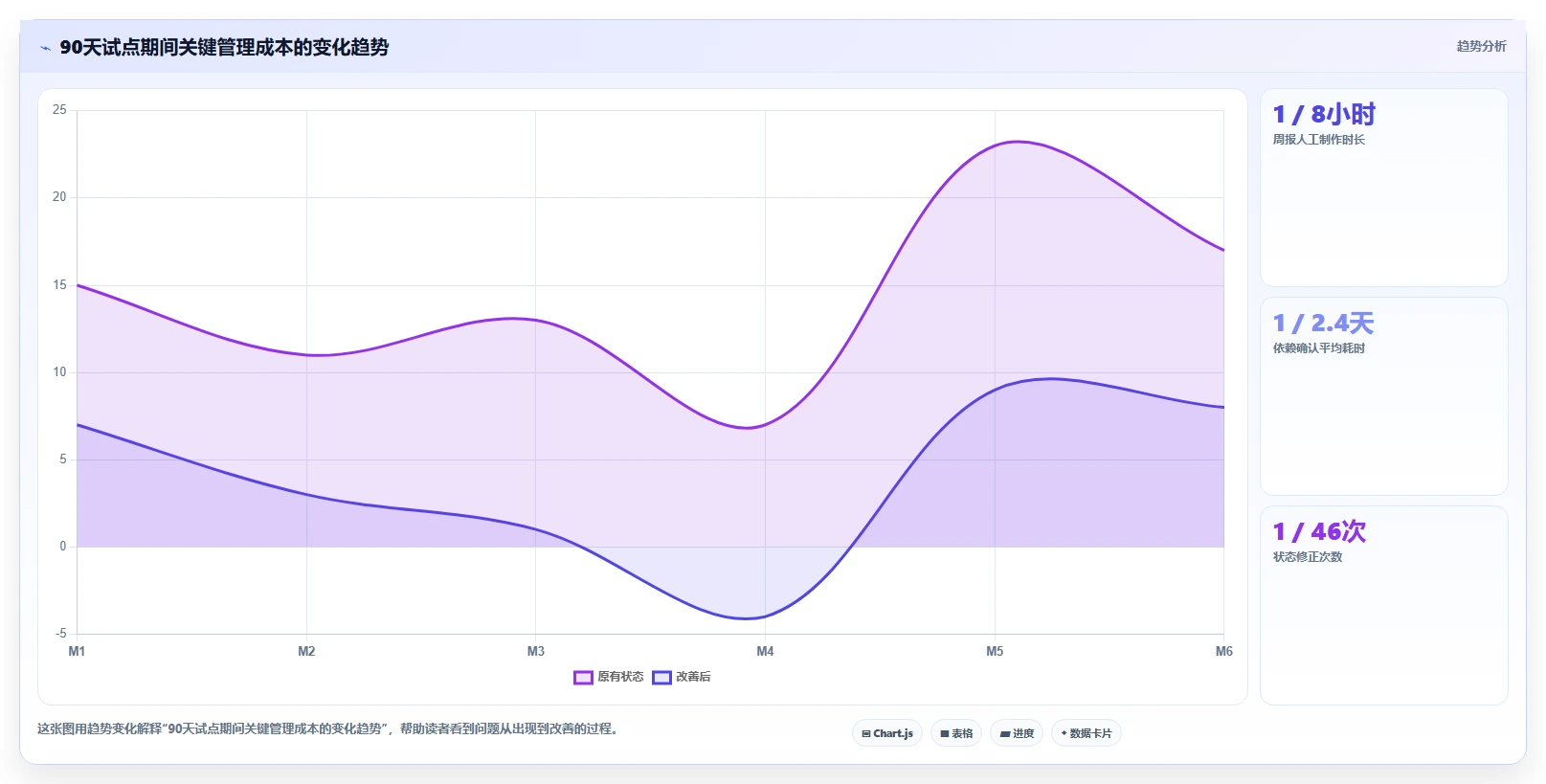The image size is (1546, 784).
Task: Click the 10 y-axis tick label
Action: click(59, 372)
